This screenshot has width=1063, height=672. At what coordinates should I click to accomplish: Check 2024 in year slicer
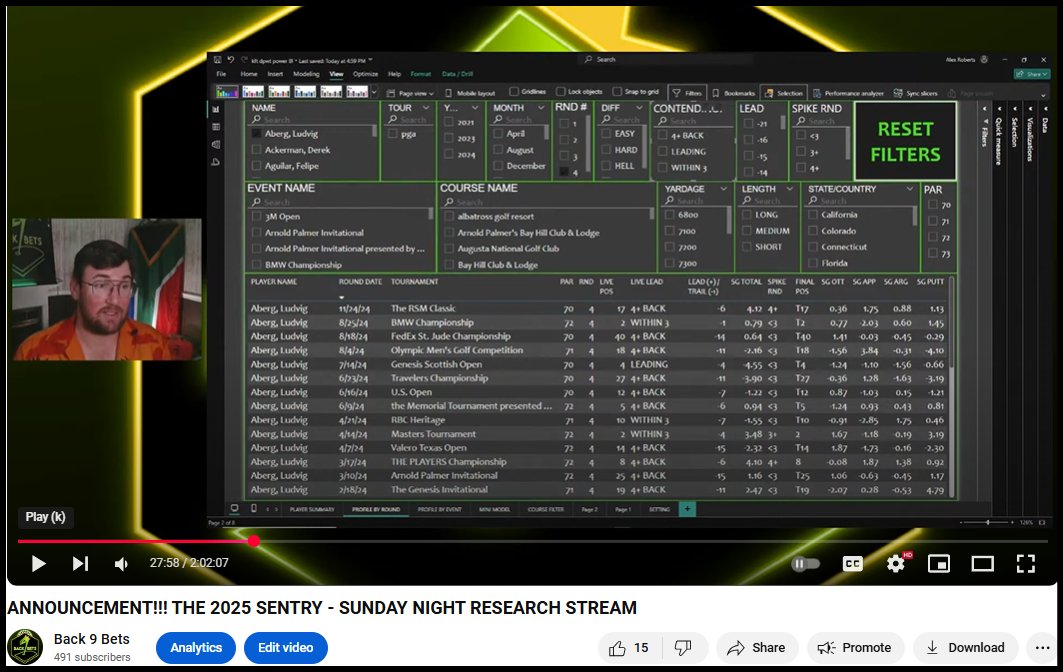click(x=448, y=155)
